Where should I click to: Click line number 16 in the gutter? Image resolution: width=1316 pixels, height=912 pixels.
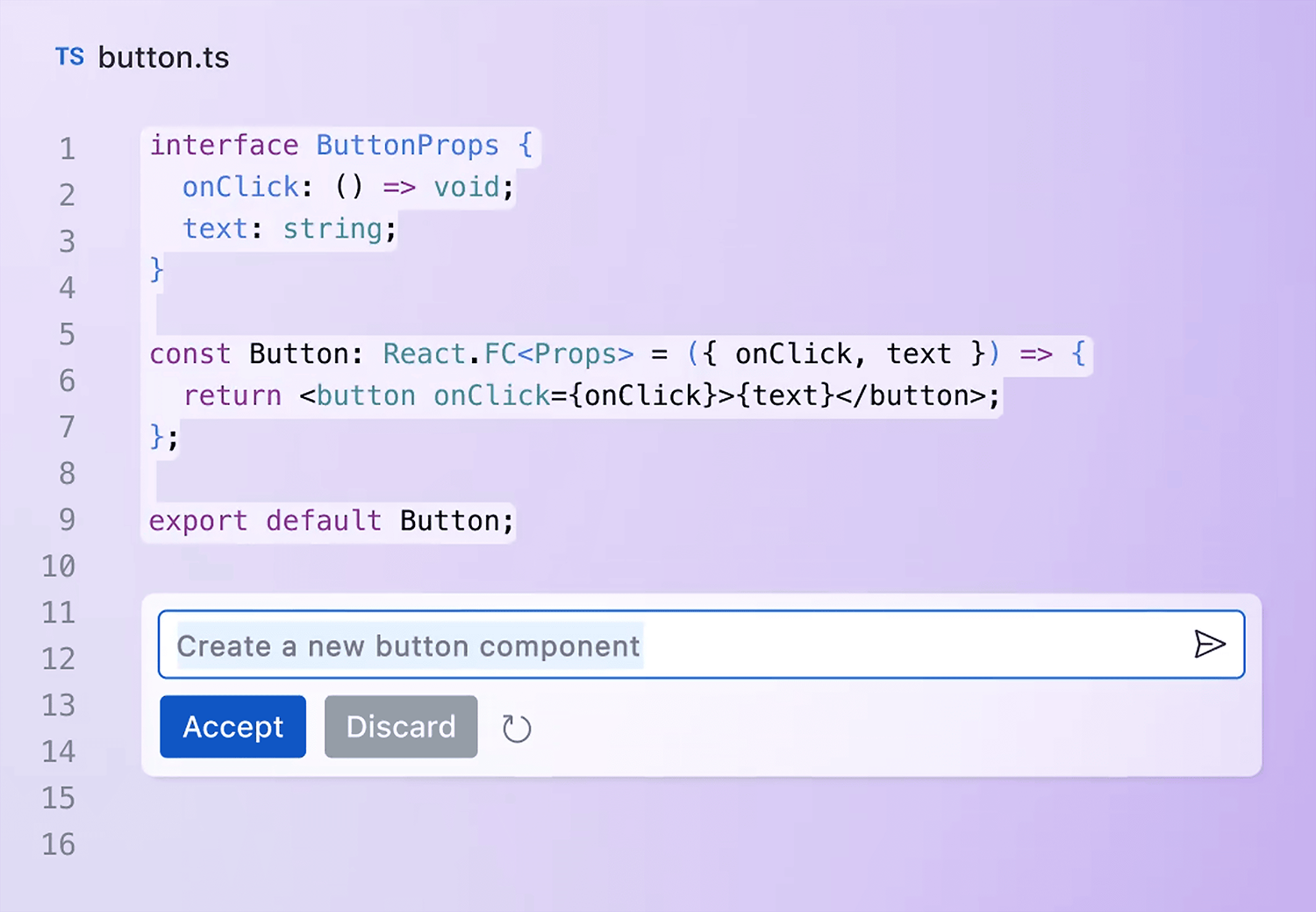point(59,844)
